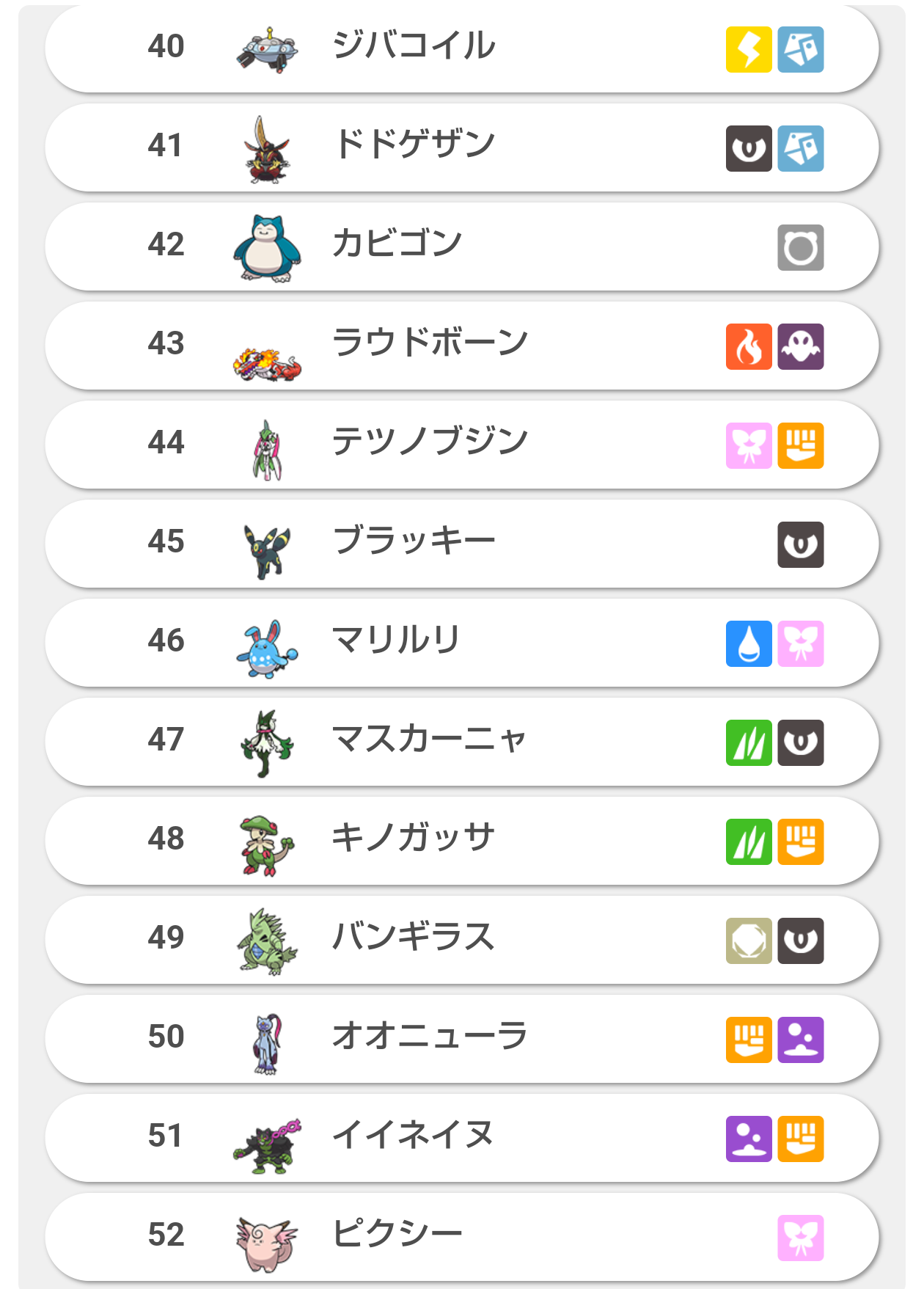
Task: Select the バンギラス sprite image
Action: (x=268, y=942)
